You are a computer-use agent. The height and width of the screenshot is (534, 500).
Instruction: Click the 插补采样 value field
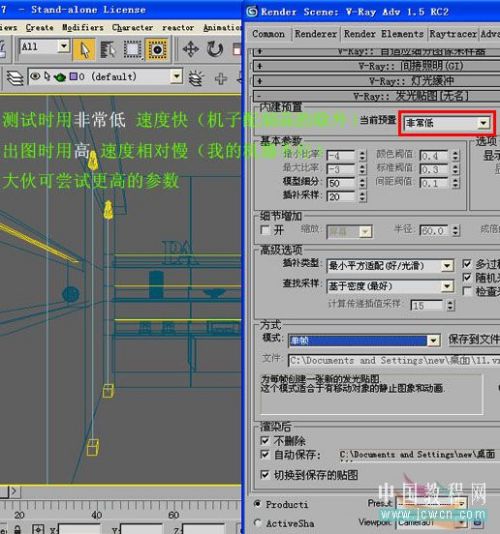click(341, 197)
